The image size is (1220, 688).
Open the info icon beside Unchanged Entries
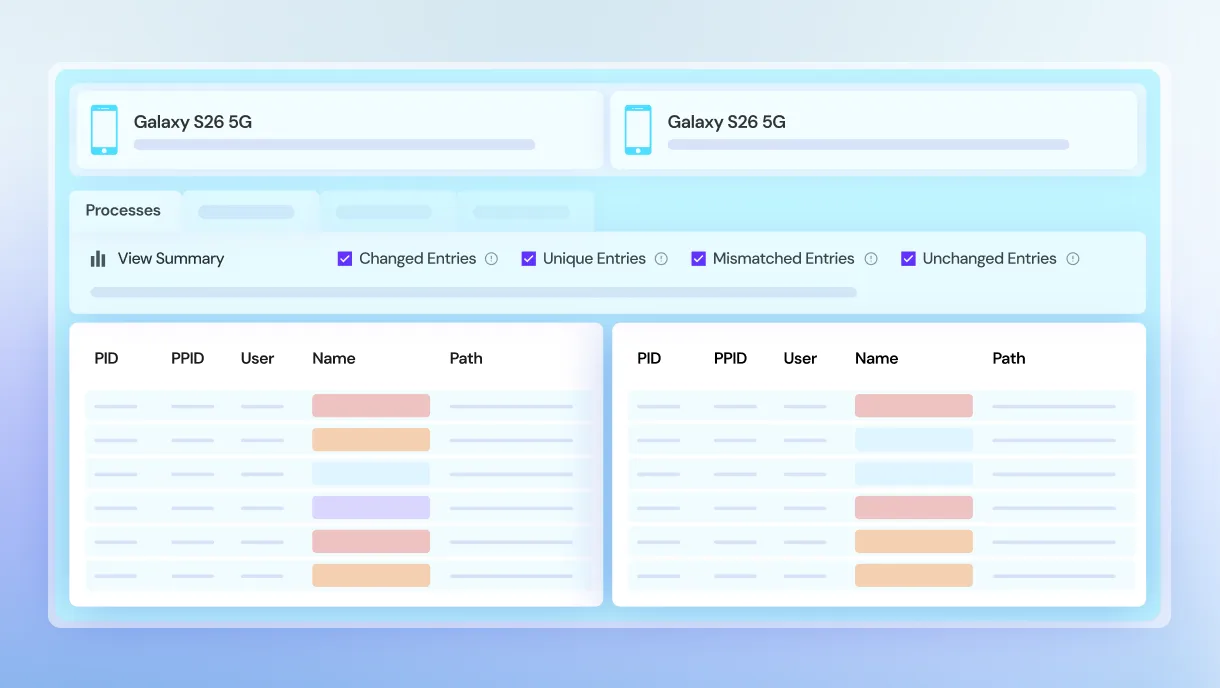[1073, 259]
